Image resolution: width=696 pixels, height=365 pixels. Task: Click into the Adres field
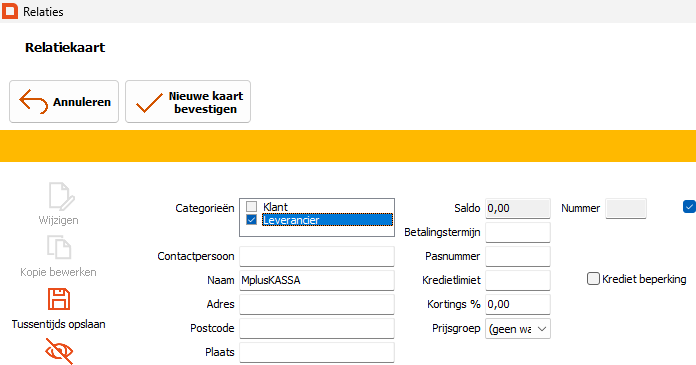point(317,304)
